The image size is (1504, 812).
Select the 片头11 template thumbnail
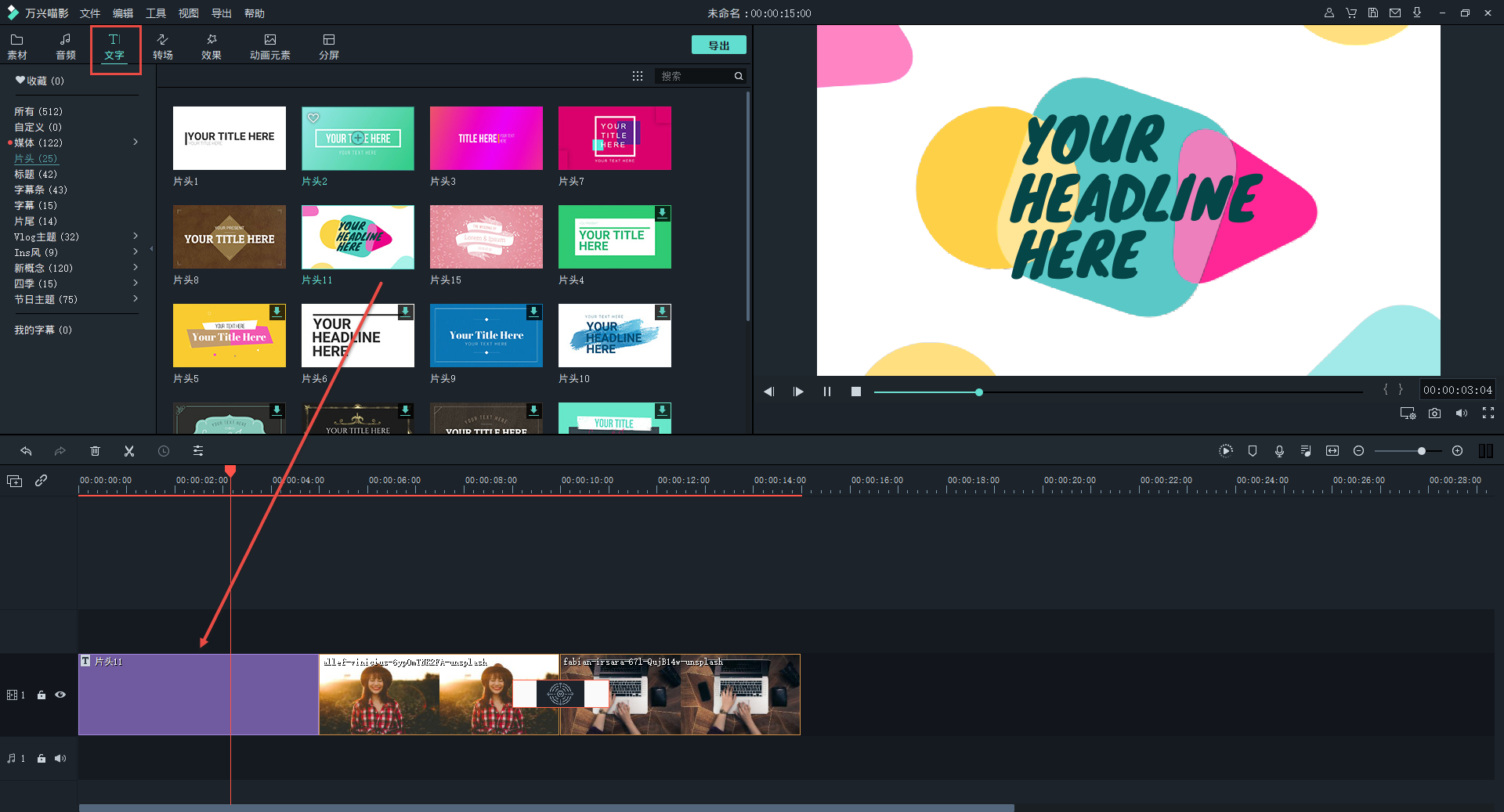coord(357,236)
